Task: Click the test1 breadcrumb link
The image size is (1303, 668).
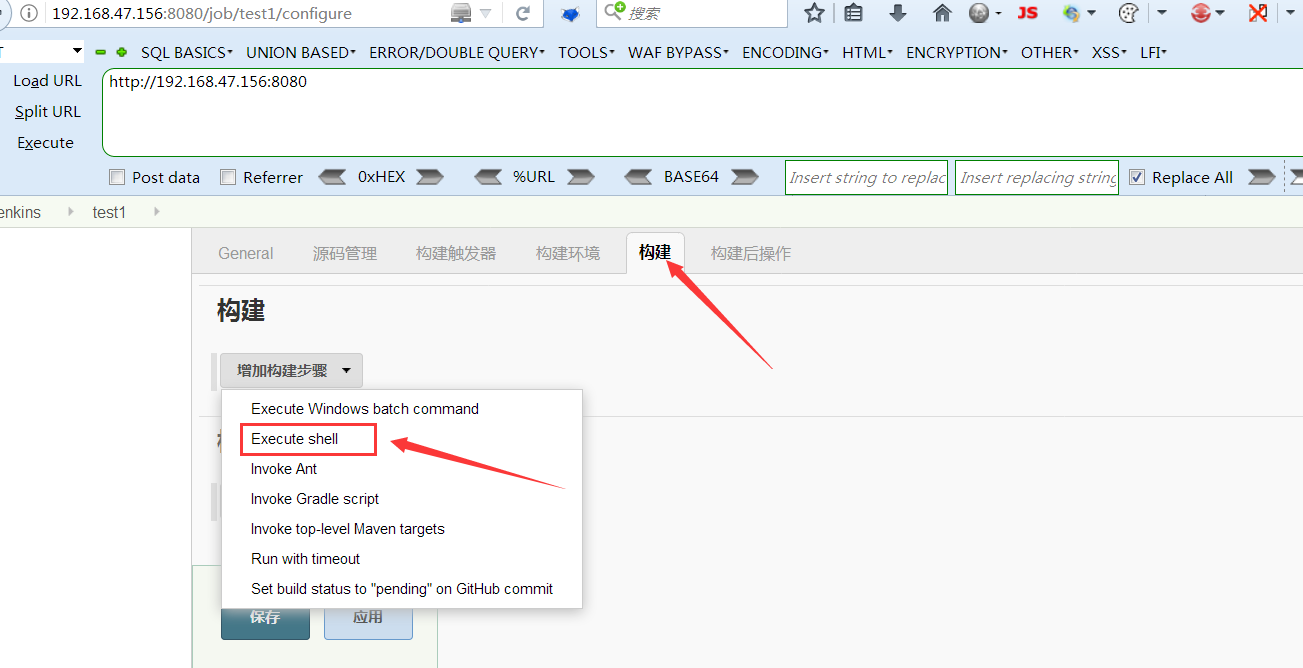Action: [x=109, y=212]
